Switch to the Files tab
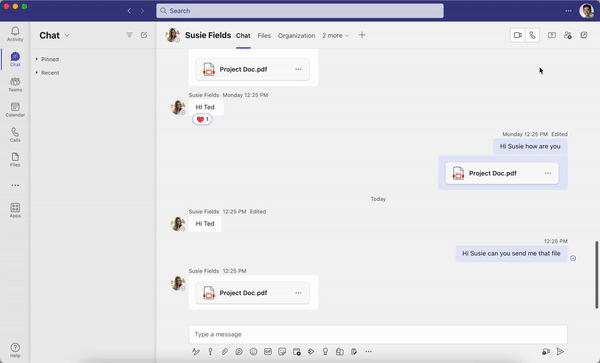Image resolution: width=600 pixels, height=363 pixels. coord(264,36)
